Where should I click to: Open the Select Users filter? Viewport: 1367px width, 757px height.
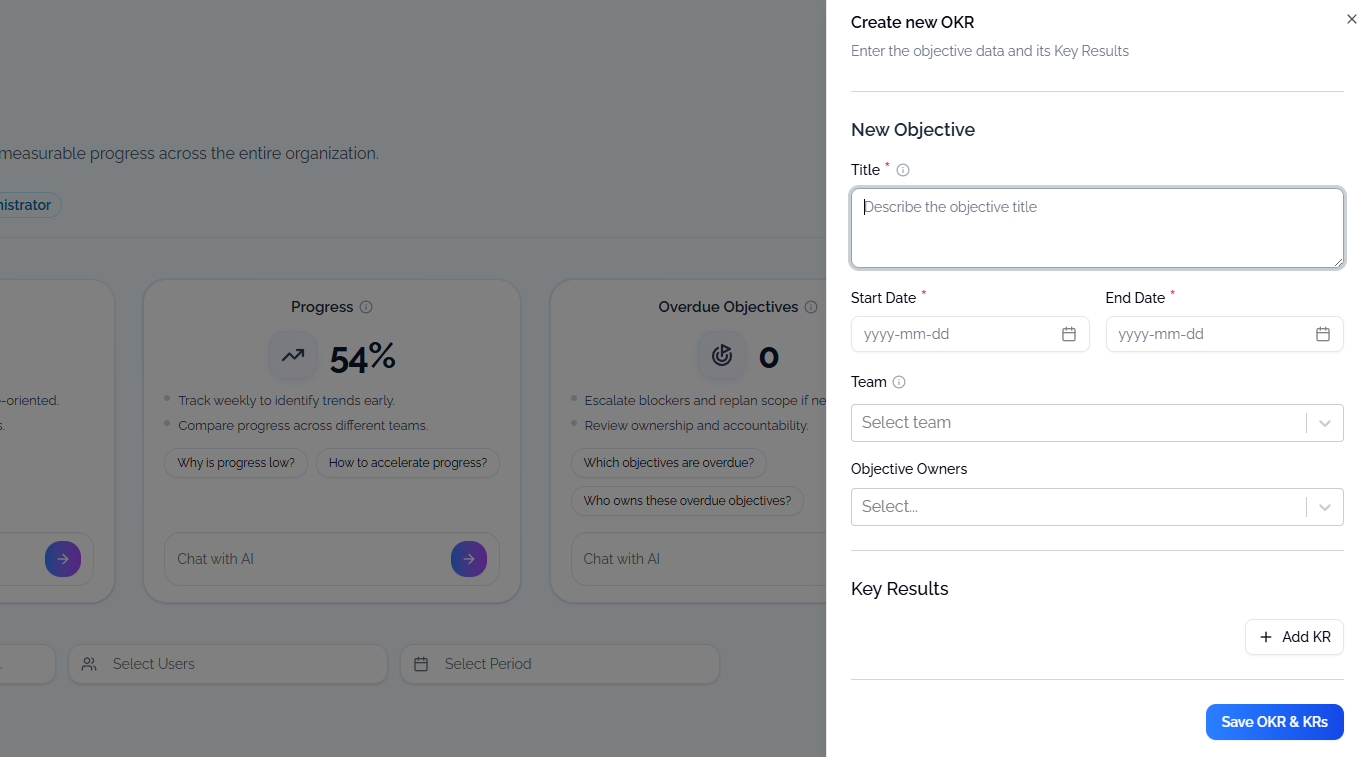click(228, 664)
